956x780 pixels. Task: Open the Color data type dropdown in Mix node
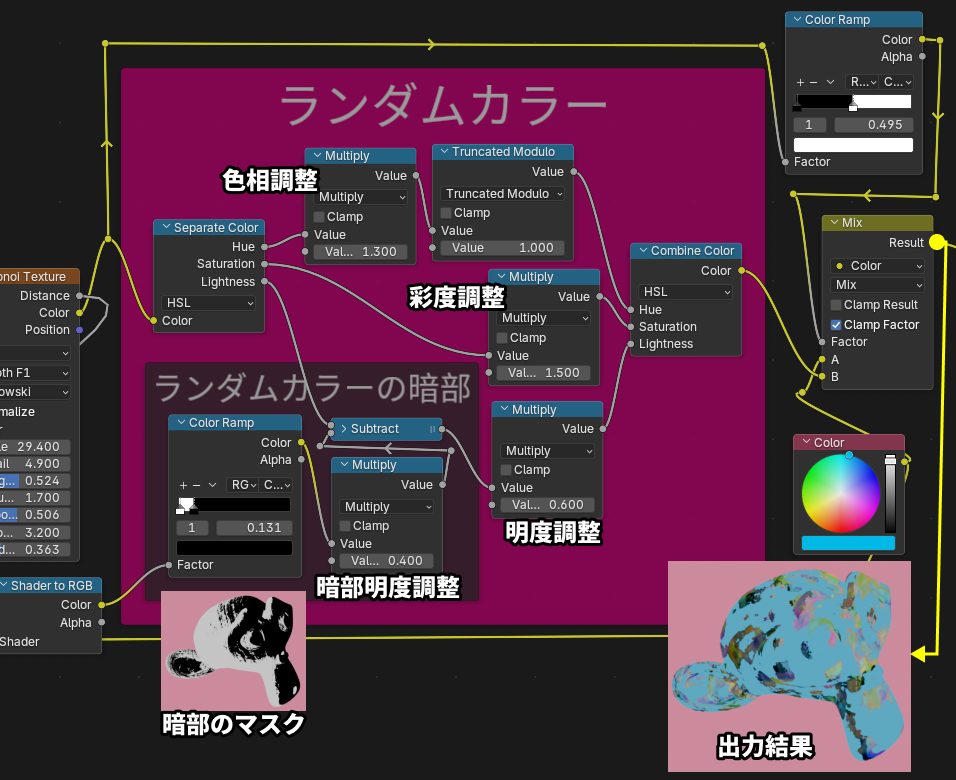878,266
